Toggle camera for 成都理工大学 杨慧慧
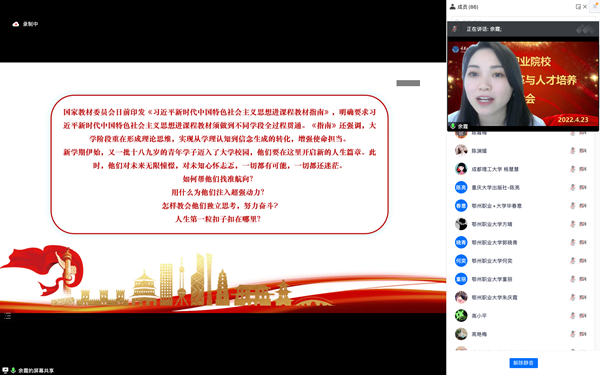Image resolution: width=600 pixels, height=375 pixels. (583, 169)
